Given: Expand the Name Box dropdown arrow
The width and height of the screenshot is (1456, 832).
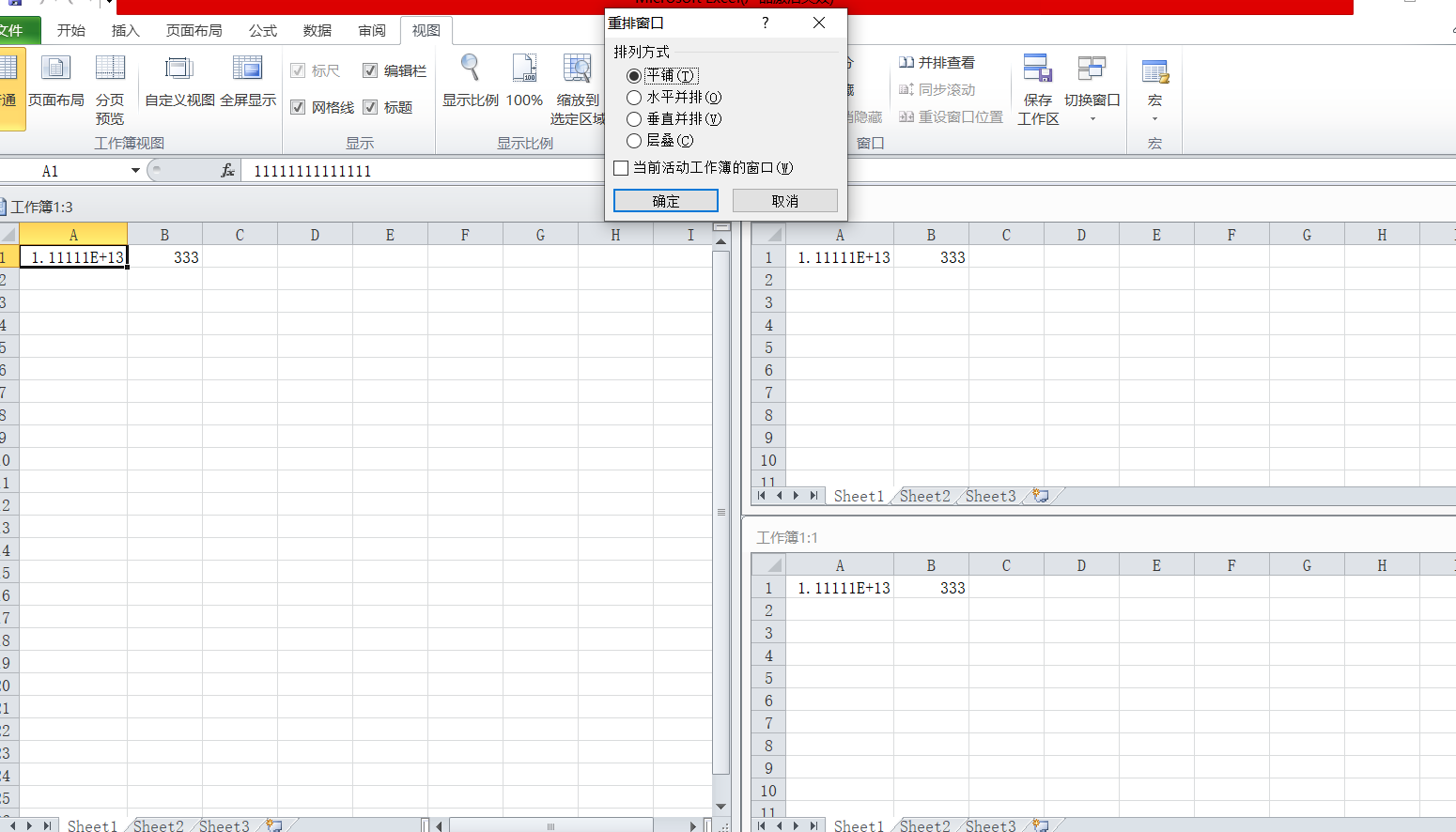Looking at the screenshot, I should click(x=135, y=171).
